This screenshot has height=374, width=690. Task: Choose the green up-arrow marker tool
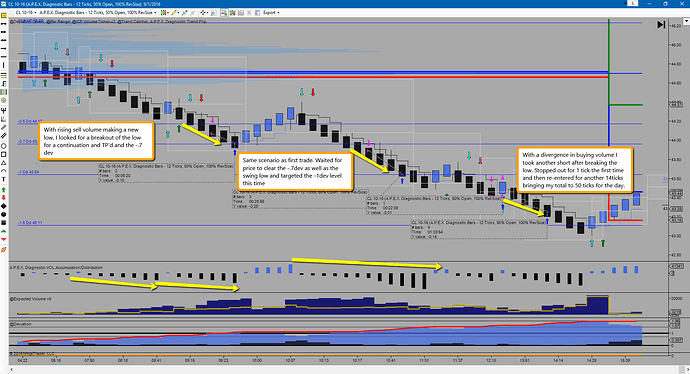click(4, 189)
